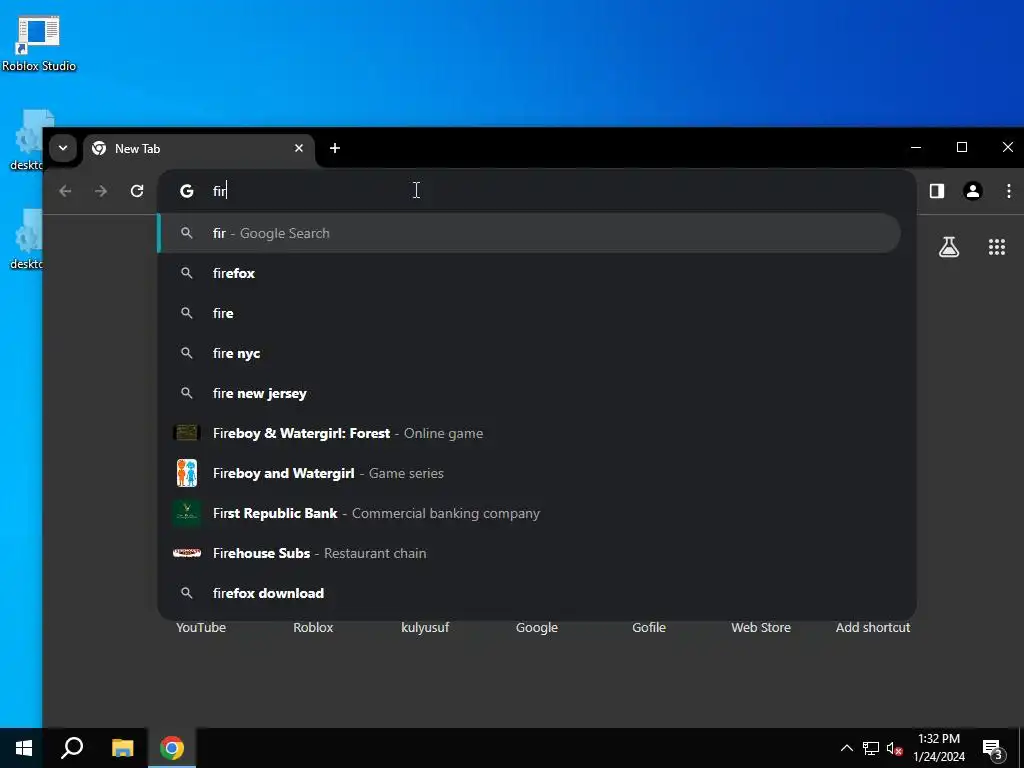Image resolution: width=1024 pixels, height=768 pixels.
Task: Click the Chrome taskbar icon
Action: pos(172,748)
